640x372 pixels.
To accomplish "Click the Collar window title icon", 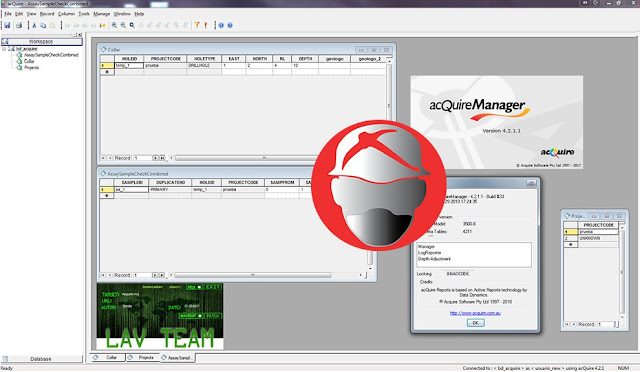I will [x=104, y=49].
